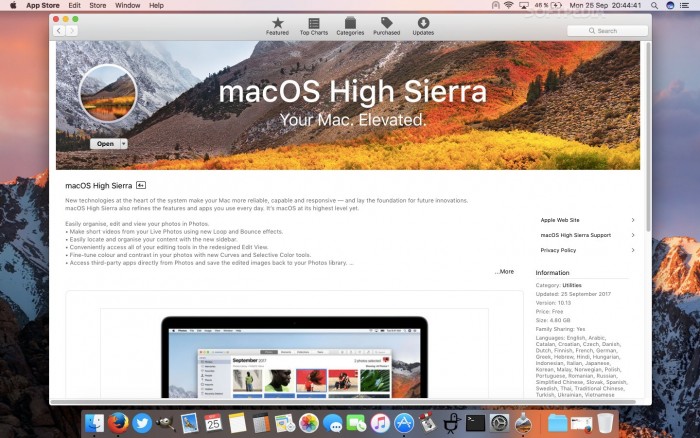Click the battery status indicator
This screenshot has width=700, height=438.
(548, 5)
